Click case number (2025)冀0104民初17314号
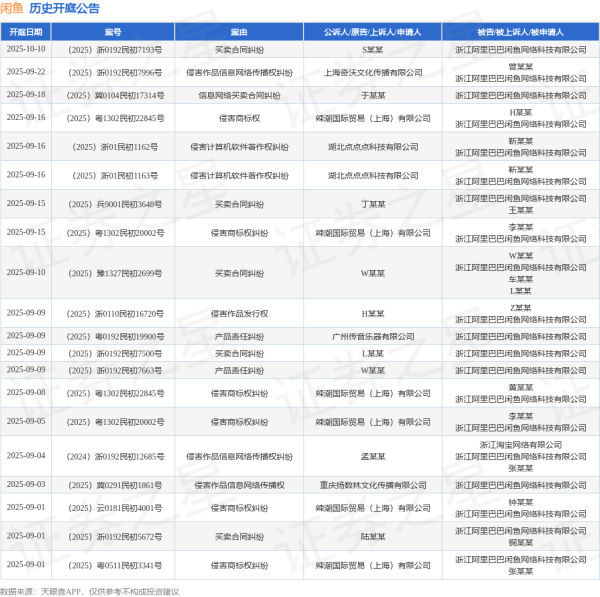The width and height of the screenshot is (600, 597). [115, 95]
